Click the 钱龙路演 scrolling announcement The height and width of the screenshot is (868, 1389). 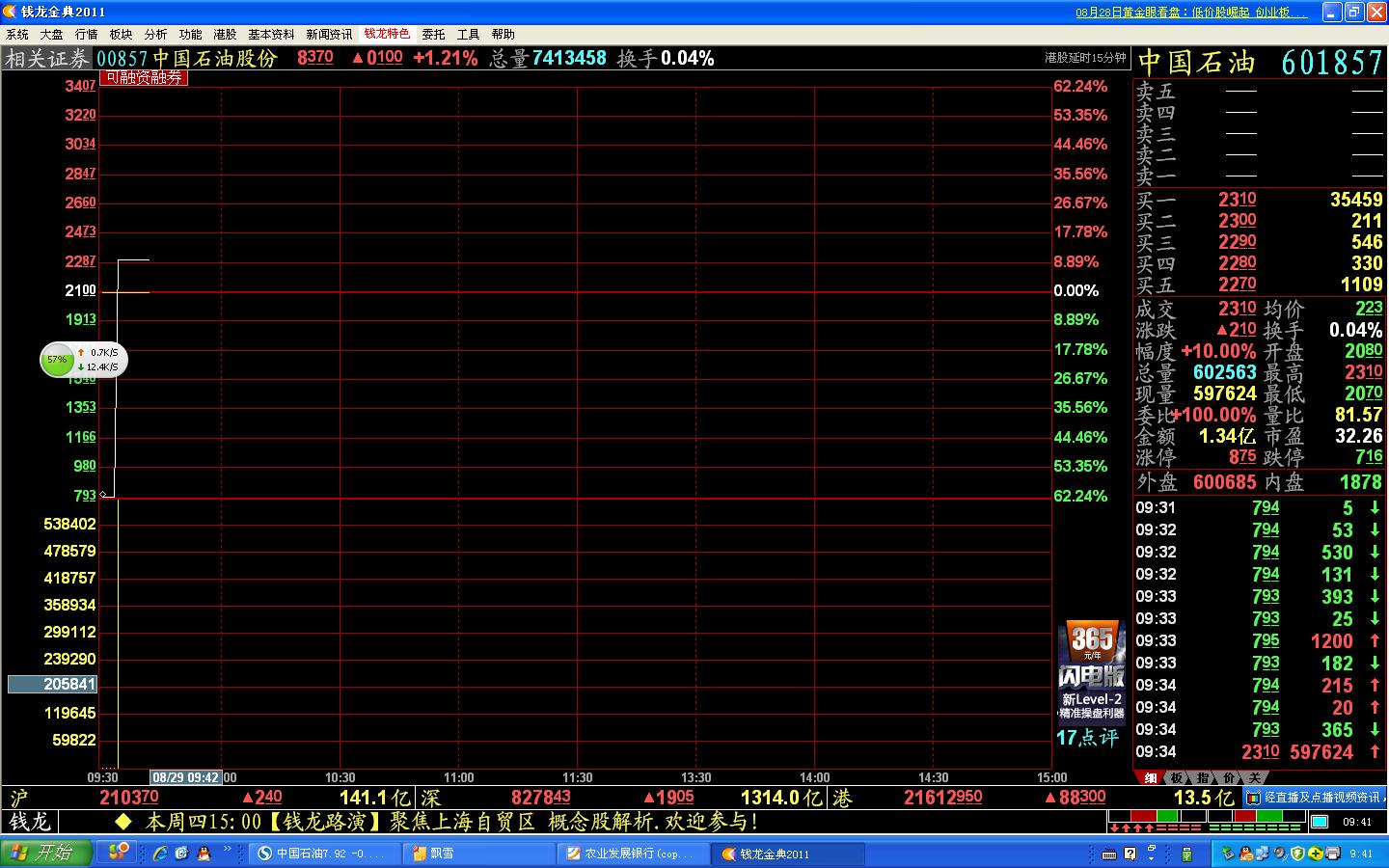click(x=451, y=822)
